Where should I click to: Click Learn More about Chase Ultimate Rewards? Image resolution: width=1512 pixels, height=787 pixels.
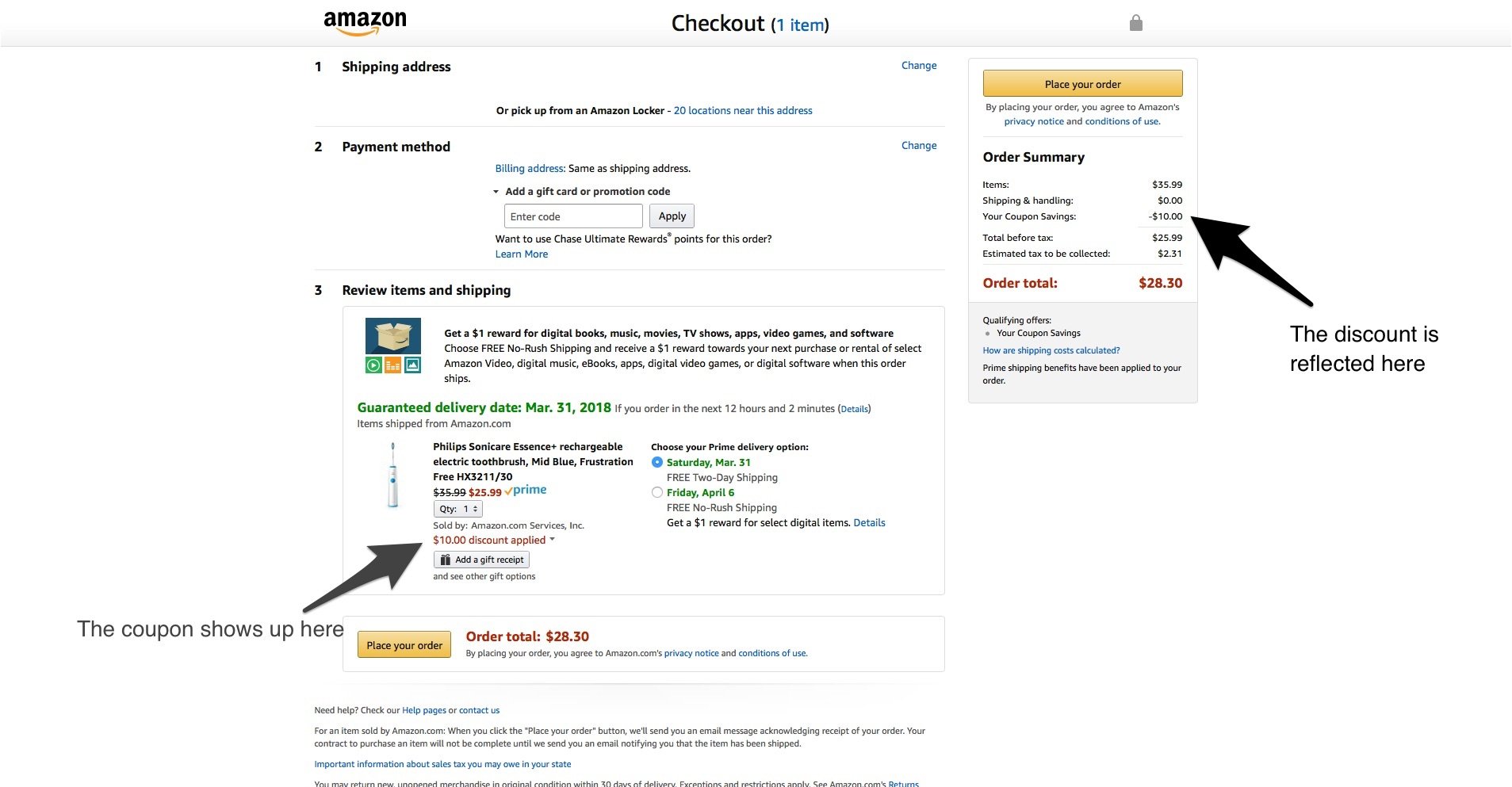point(522,254)
